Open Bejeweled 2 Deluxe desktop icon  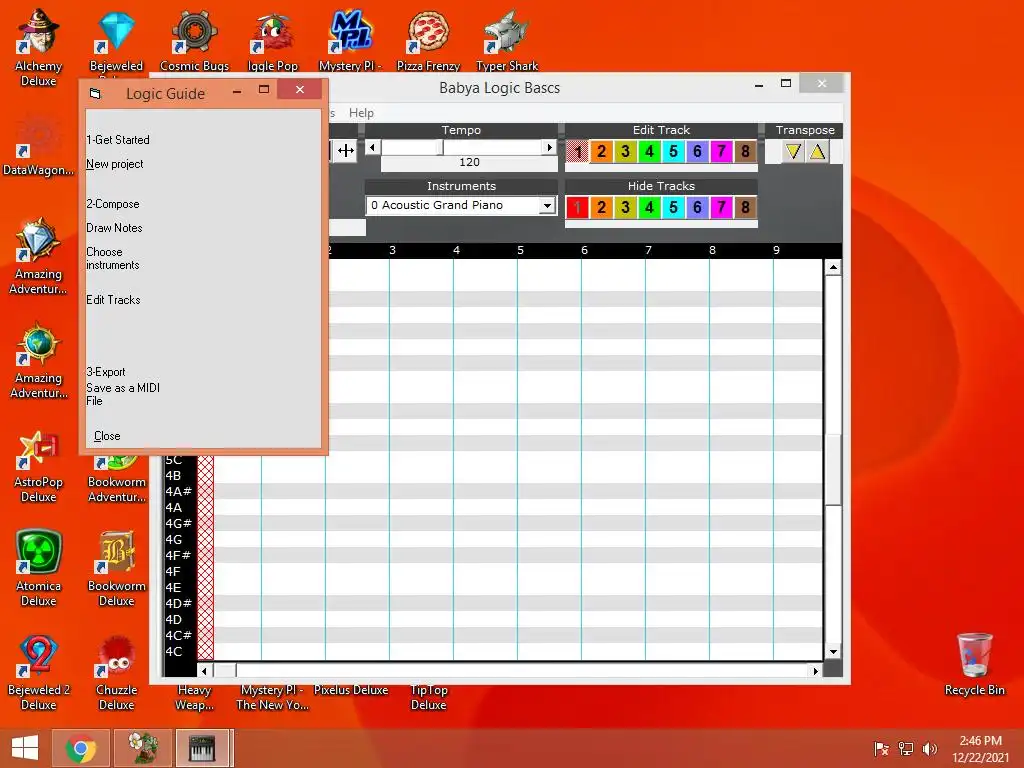pyautogui.click(x=39, y=673)
